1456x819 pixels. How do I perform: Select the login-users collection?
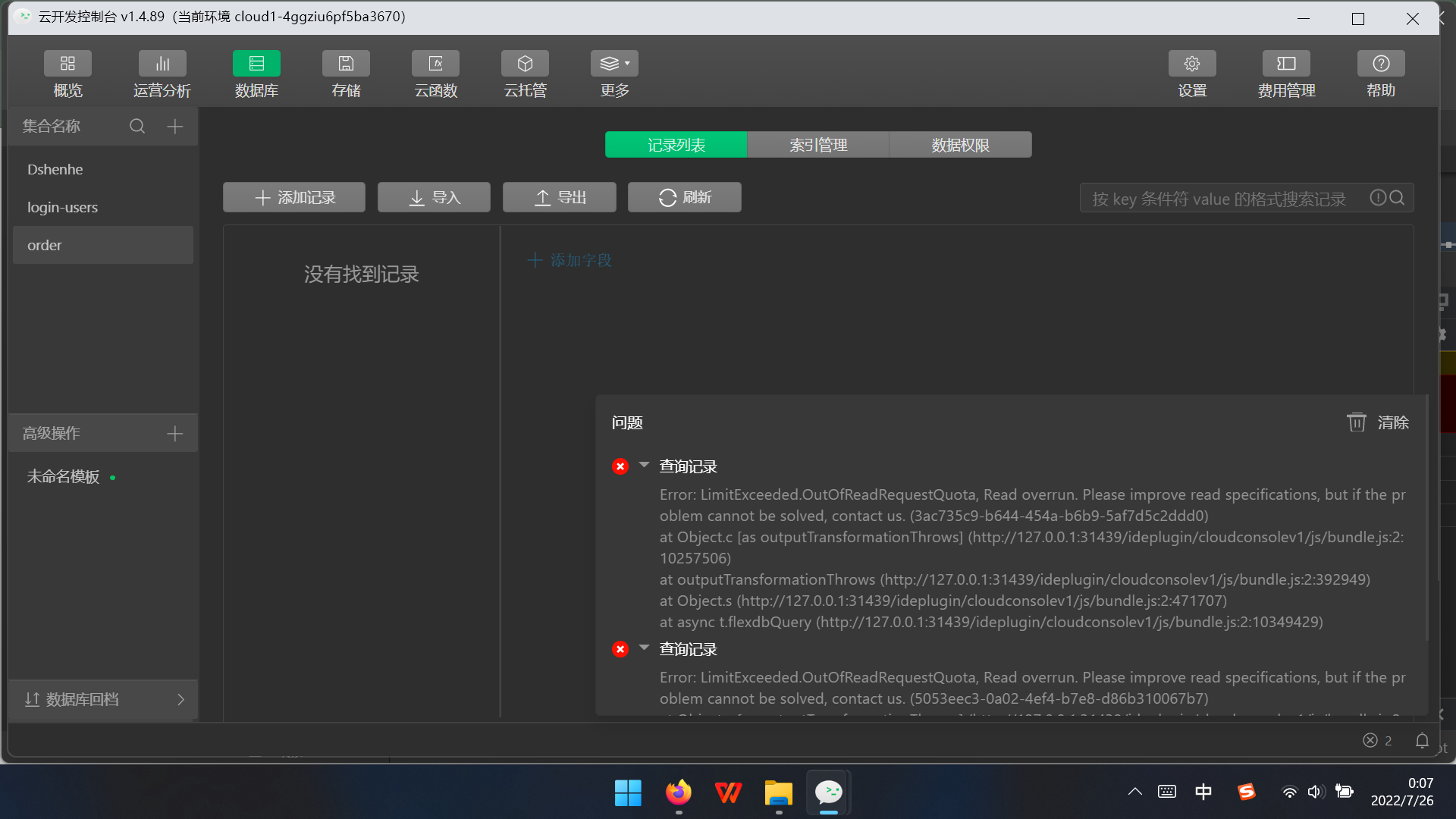click(62, 207)
